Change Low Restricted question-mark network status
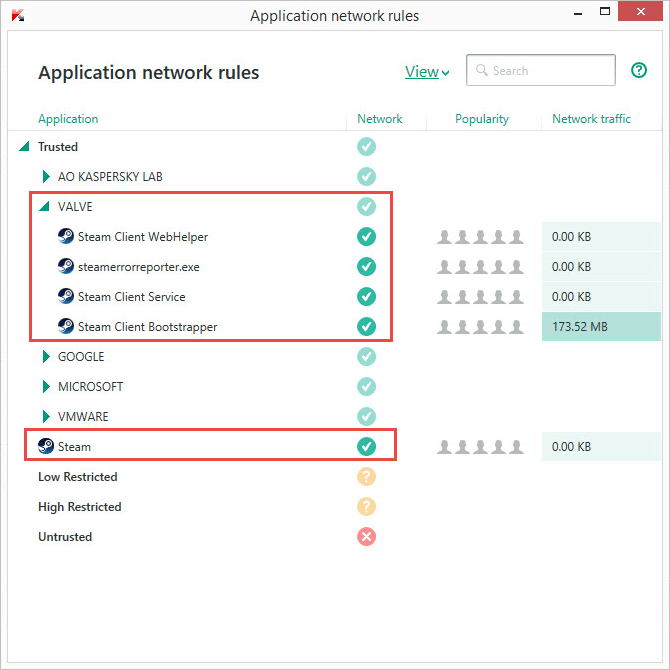This screenshot has width=670, height=670. (366, 476)
